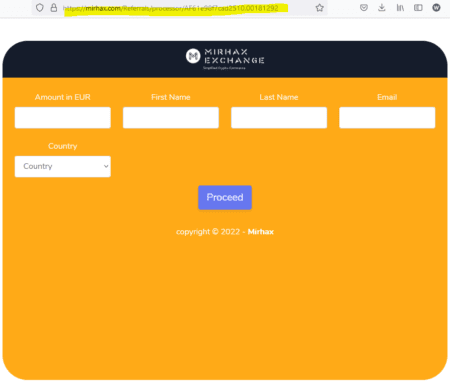Click the 'copyright © 2022' text
This screenshot has width=450, height=383.
pos(208,232)
